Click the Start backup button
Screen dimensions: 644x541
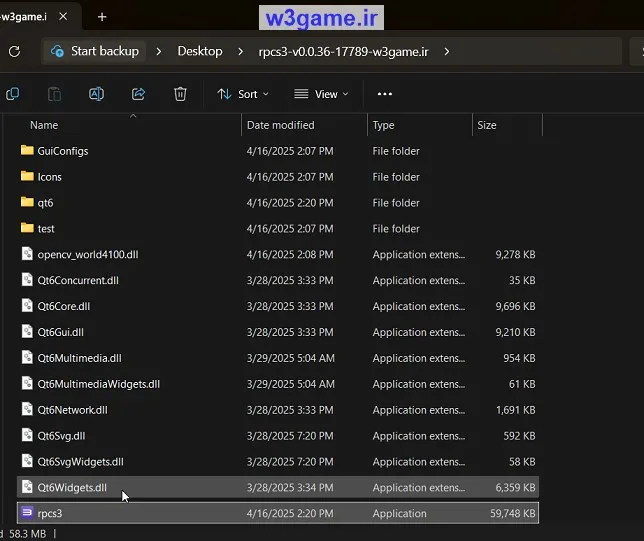point(94,51)
